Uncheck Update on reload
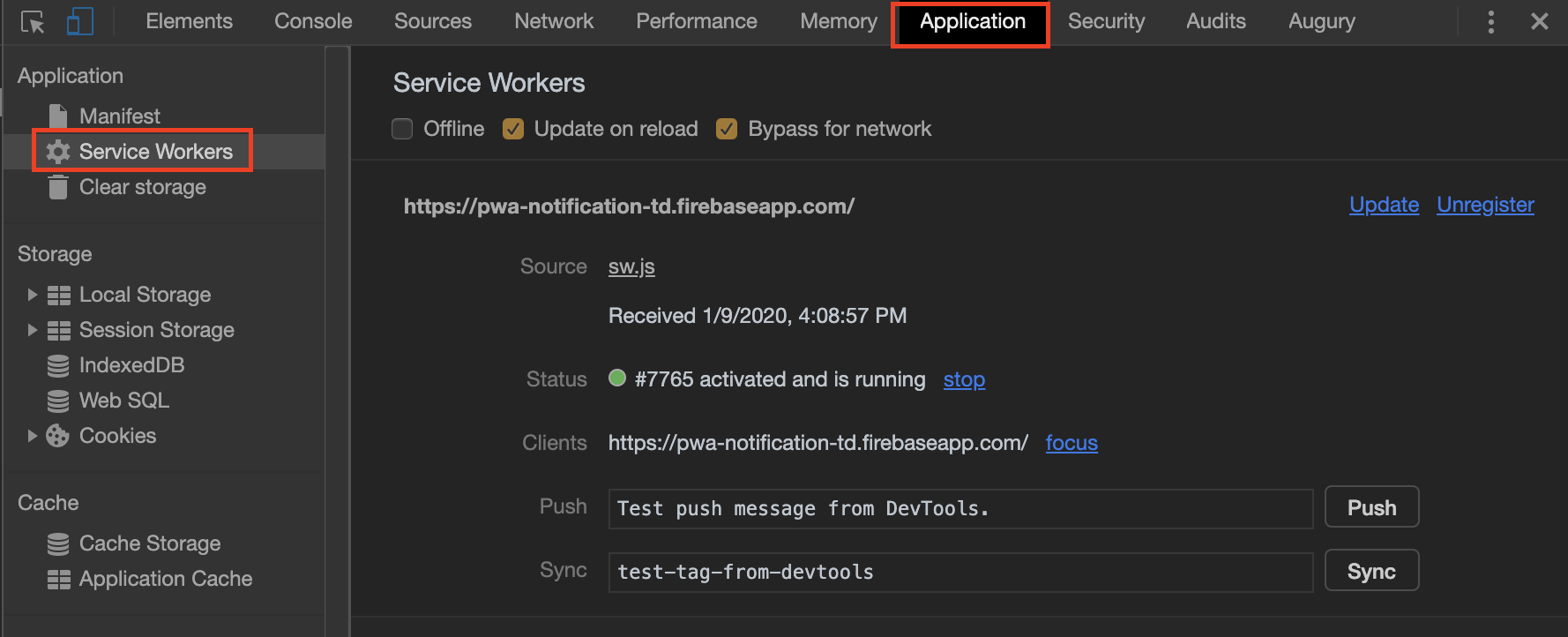Screen dimensions: 1568x637 (x=513, y=129)
